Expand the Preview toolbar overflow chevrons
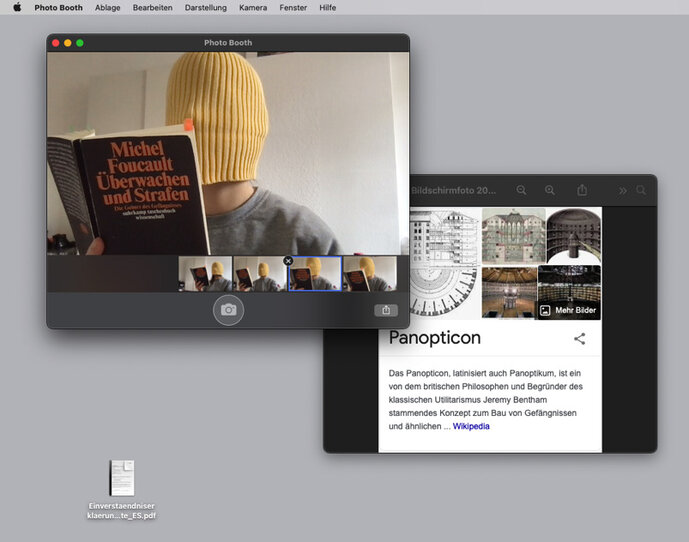Viewport: 689px width, 542px height. pyautogui.click(x=622, y=190)
